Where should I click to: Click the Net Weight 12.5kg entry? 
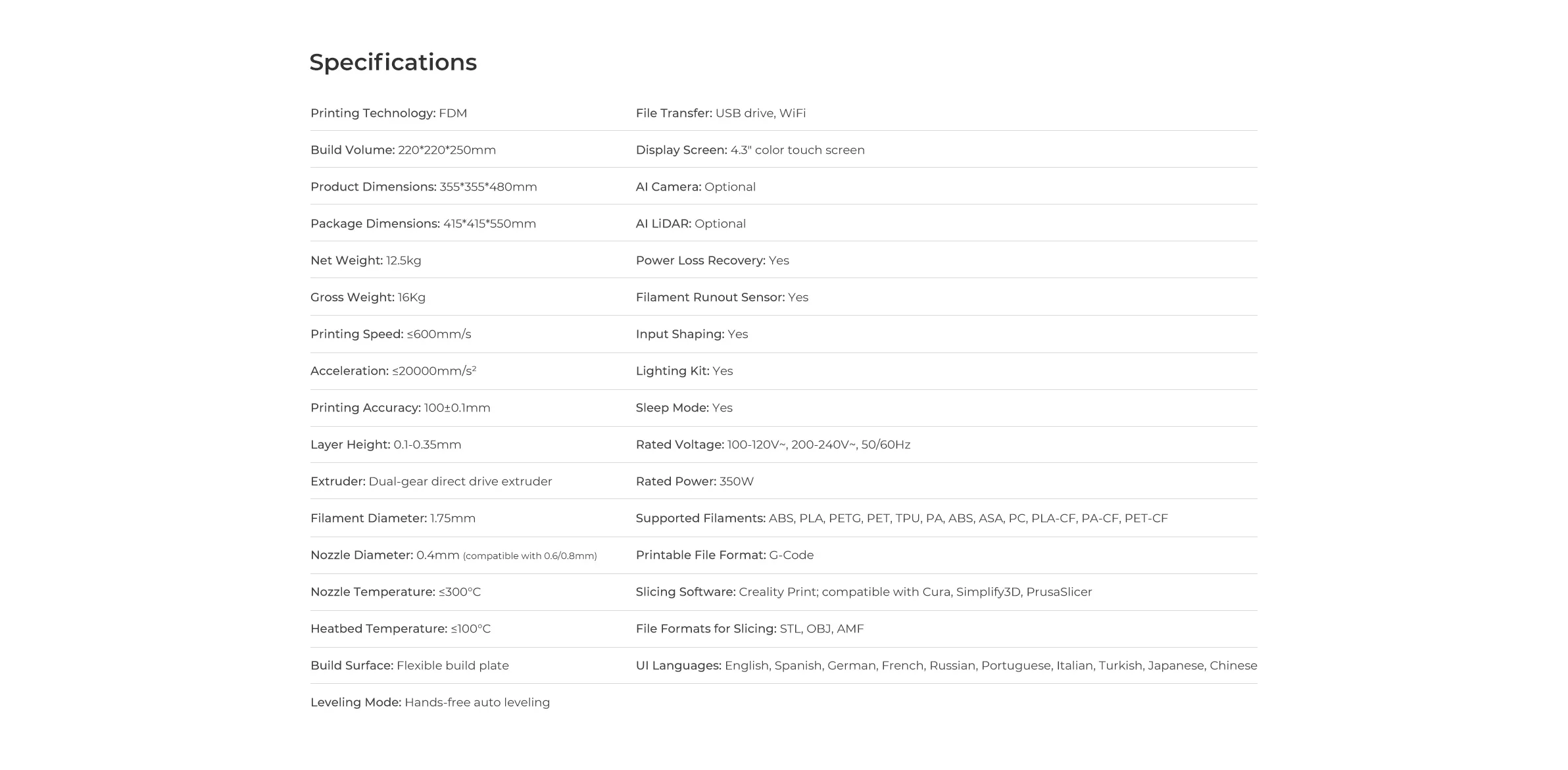coord(366,260)
